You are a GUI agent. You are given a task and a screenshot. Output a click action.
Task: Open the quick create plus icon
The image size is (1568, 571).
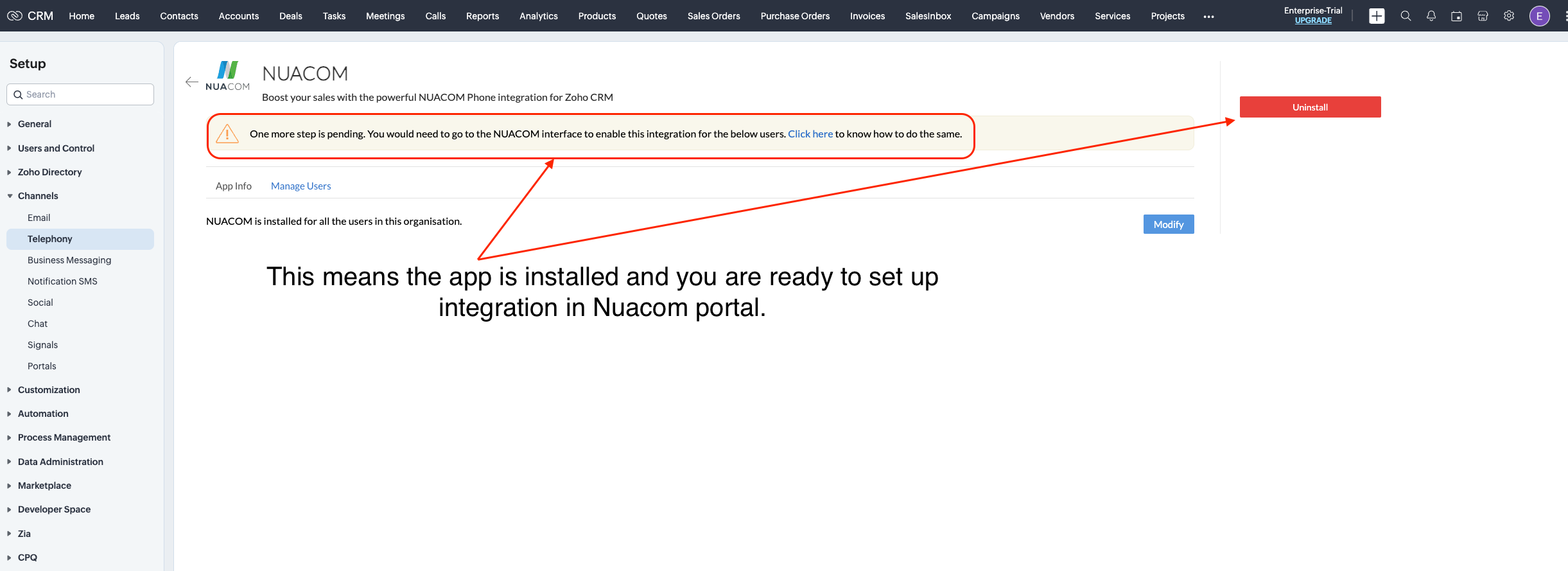1377,16
